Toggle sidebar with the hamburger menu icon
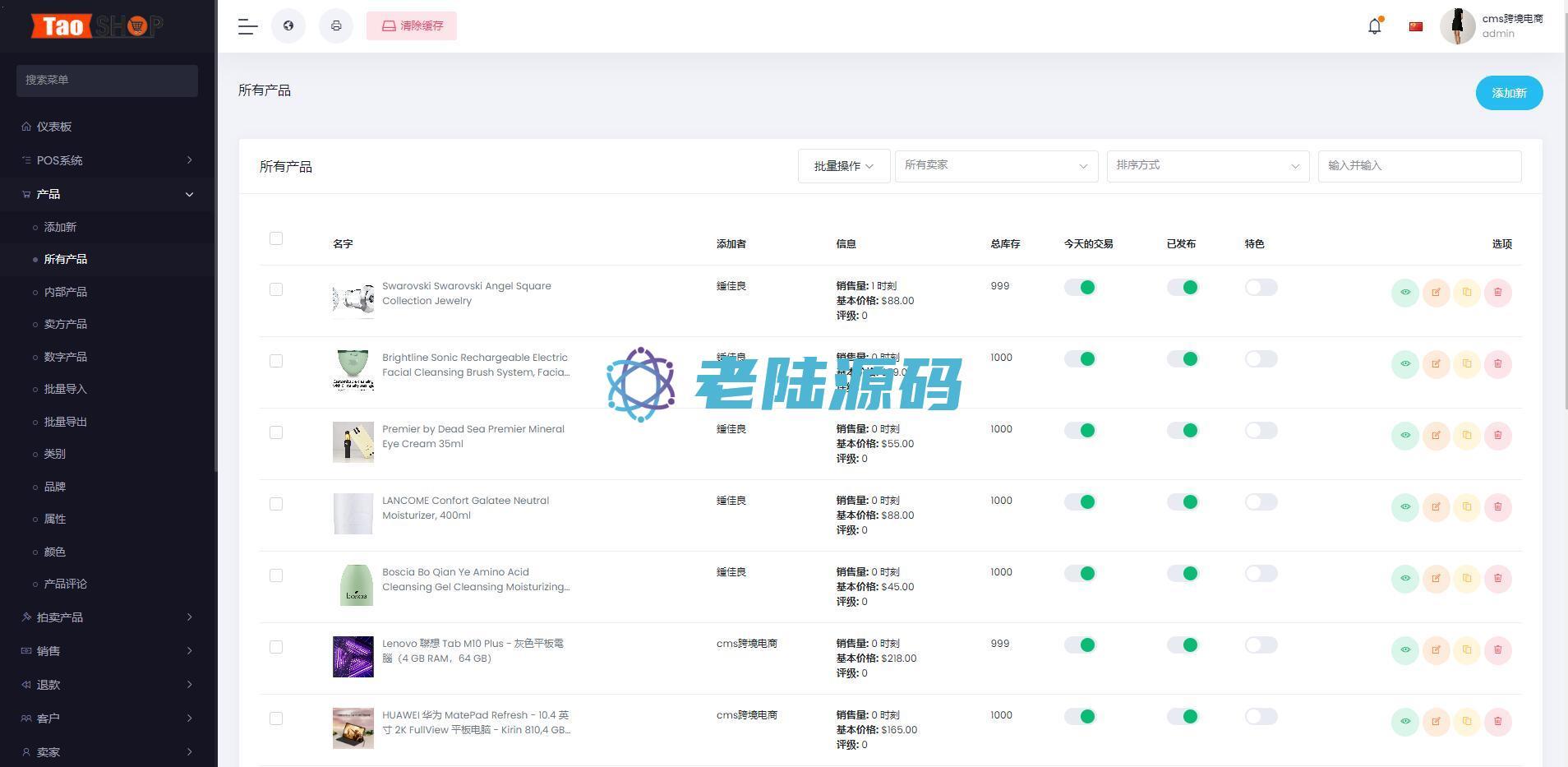 (247, 26)
